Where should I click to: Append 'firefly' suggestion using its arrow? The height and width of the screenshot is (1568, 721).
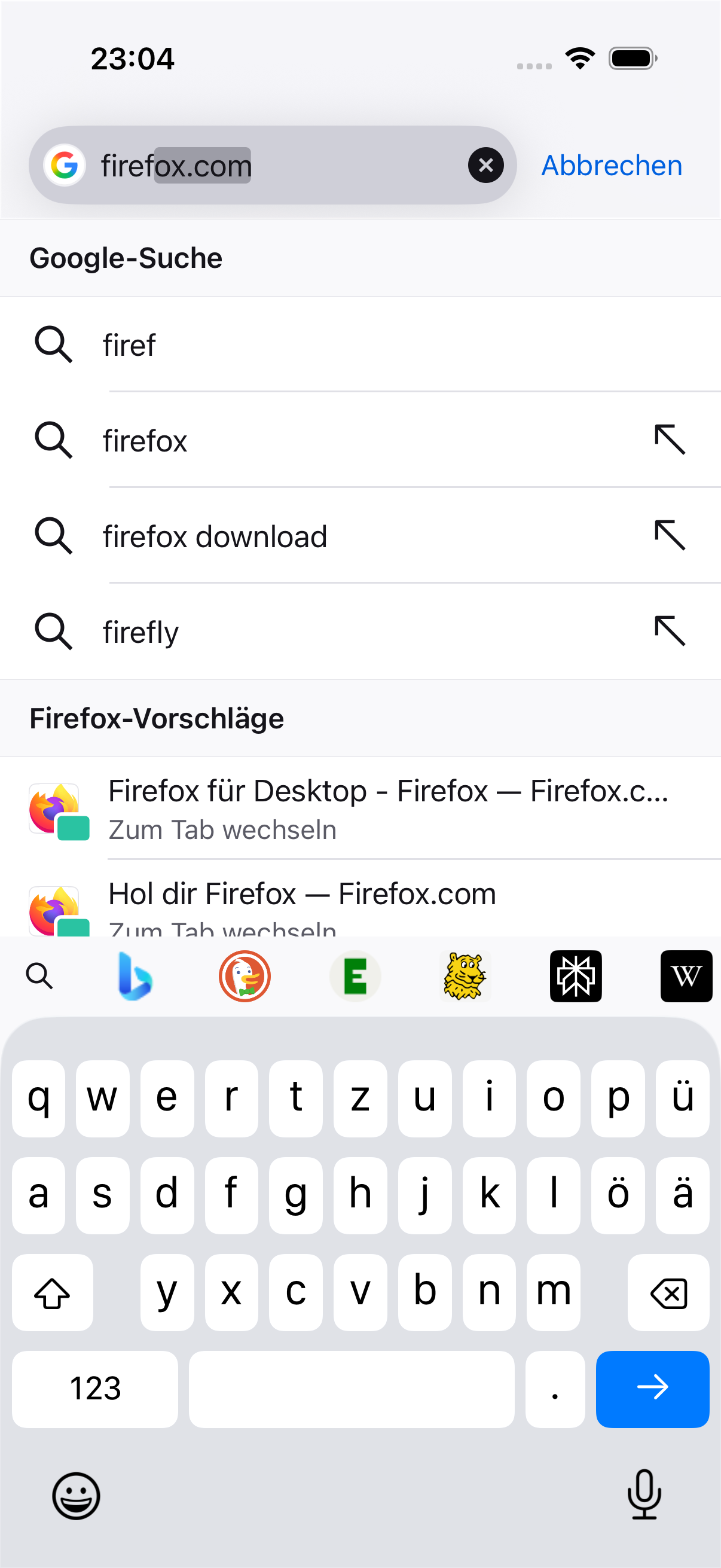pos(670,632)
